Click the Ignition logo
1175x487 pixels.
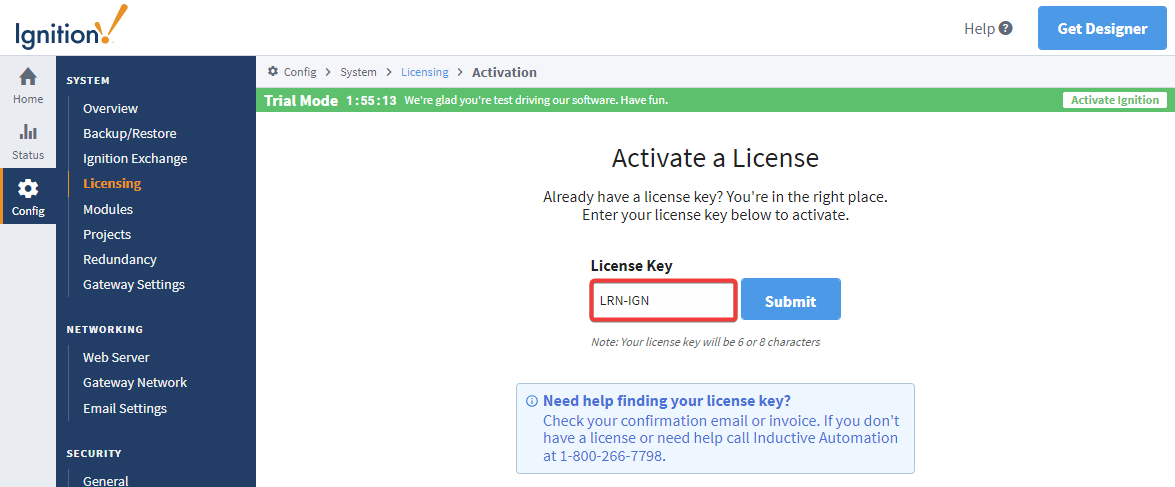[71, 28]
